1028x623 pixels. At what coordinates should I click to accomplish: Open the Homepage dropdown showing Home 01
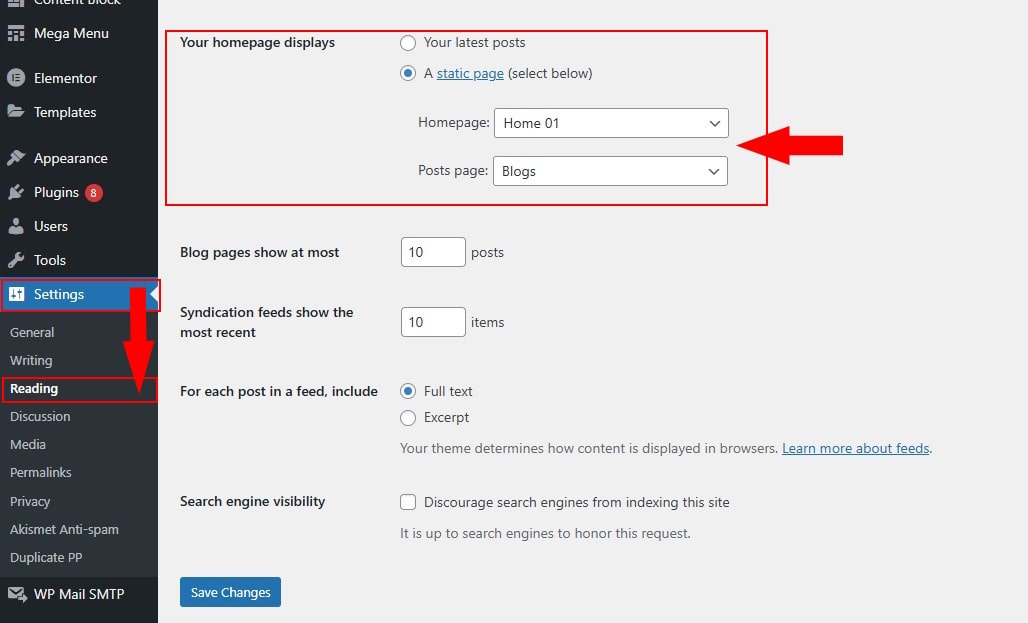(611, 123)
